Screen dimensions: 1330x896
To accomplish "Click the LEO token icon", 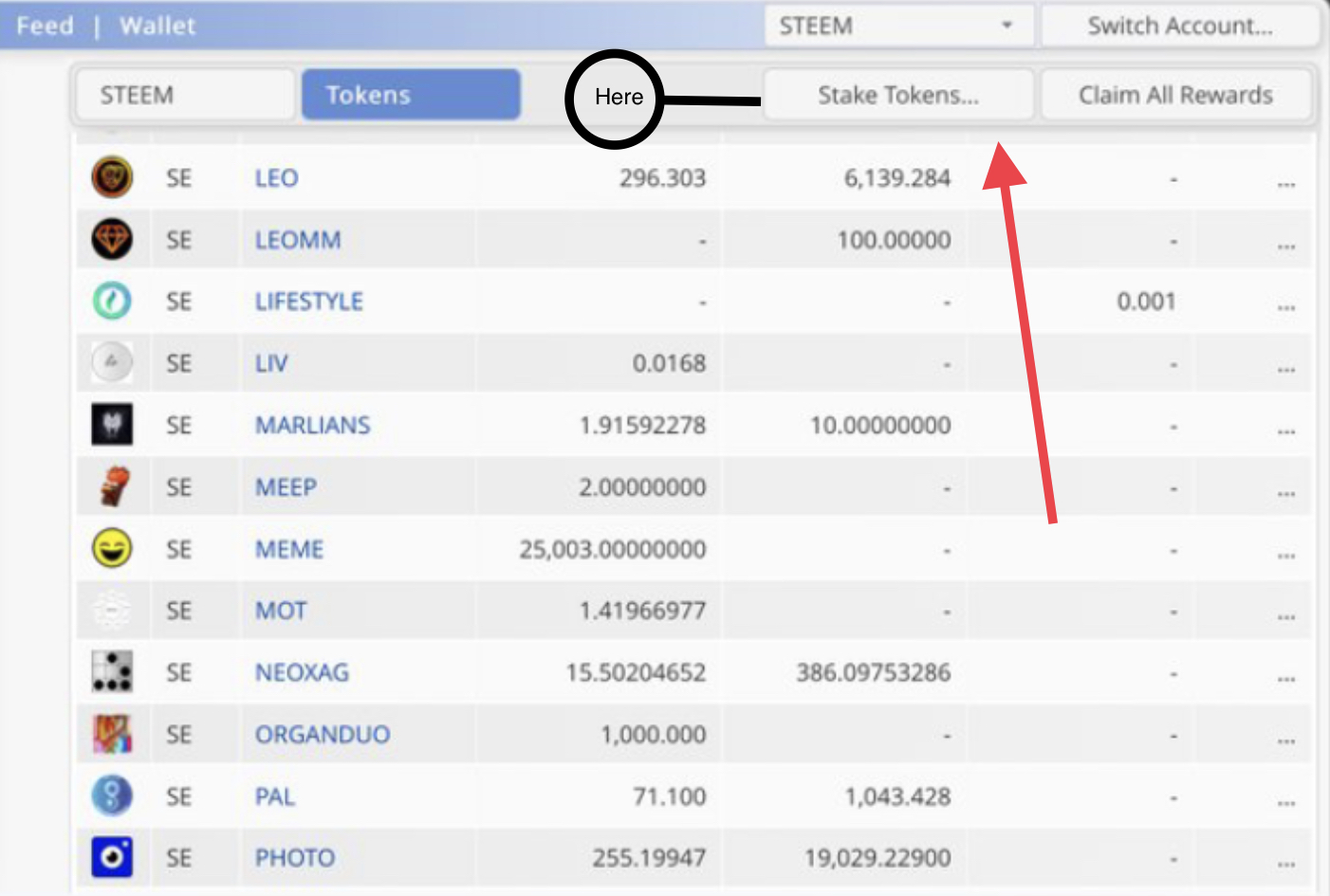I will tap(112, 177).
